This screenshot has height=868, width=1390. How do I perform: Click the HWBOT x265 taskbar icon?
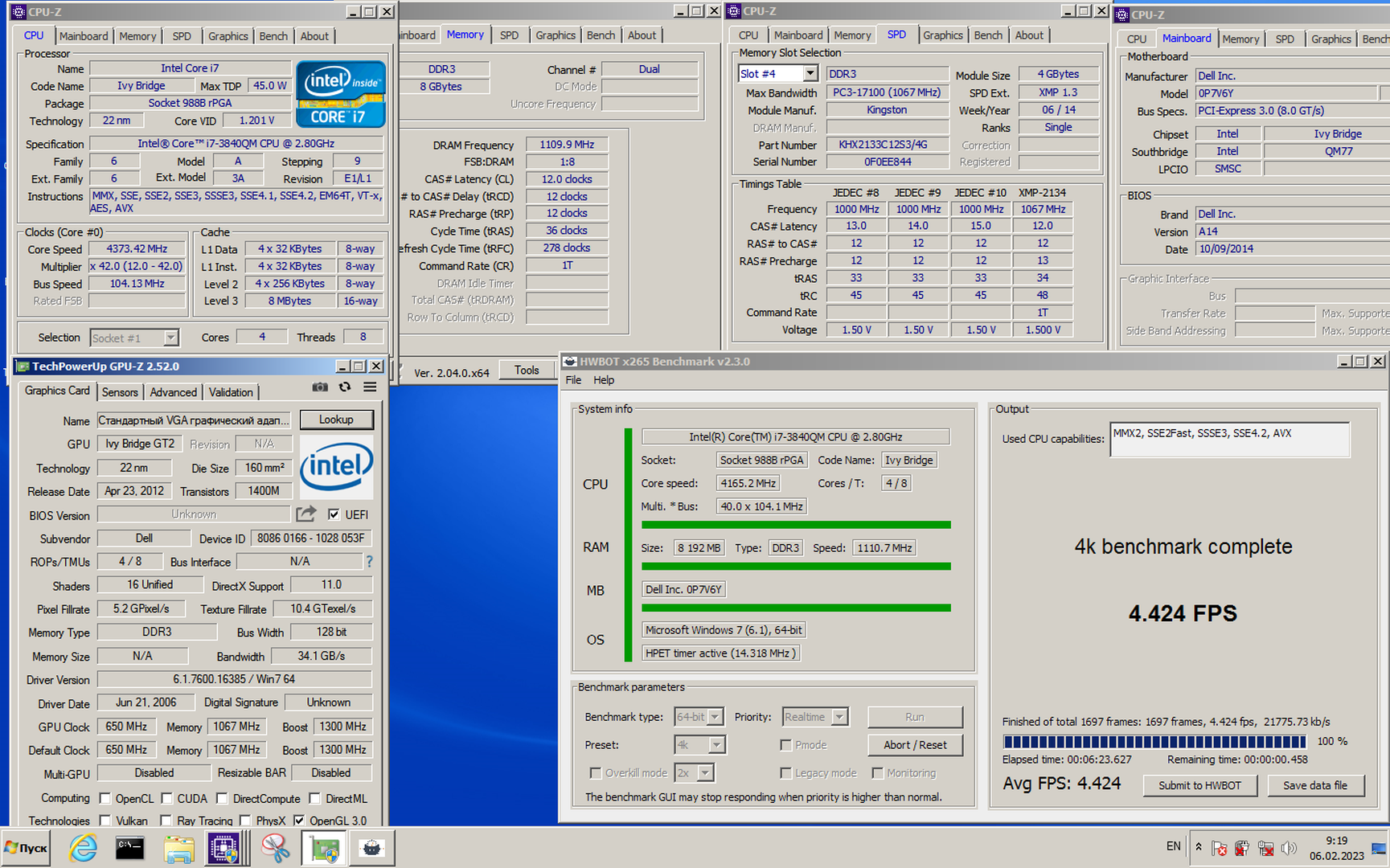click(371, 848)
